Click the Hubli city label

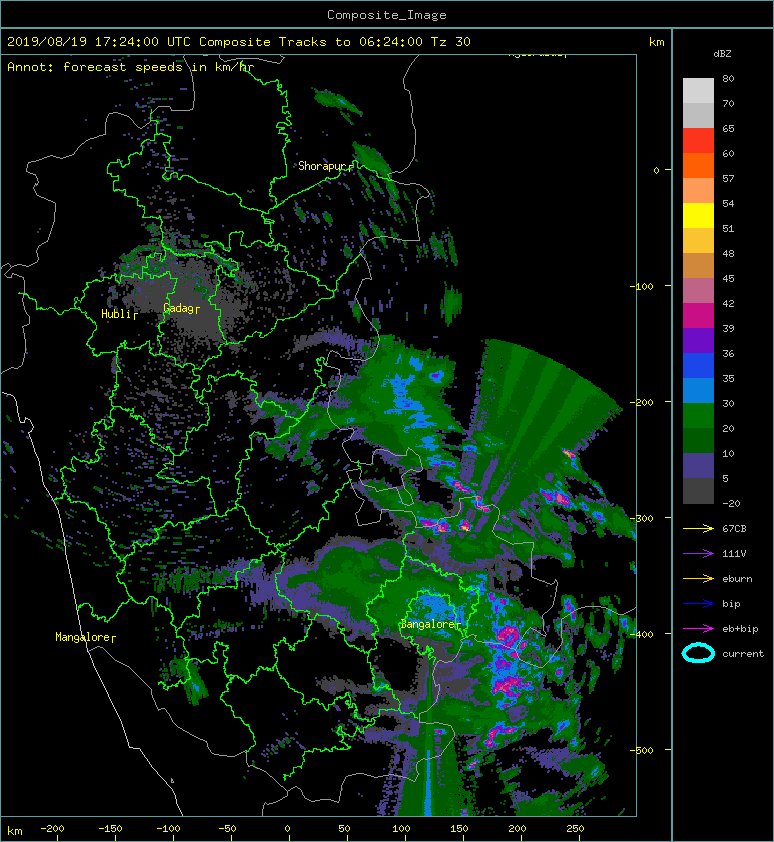[x=119, y=314]
